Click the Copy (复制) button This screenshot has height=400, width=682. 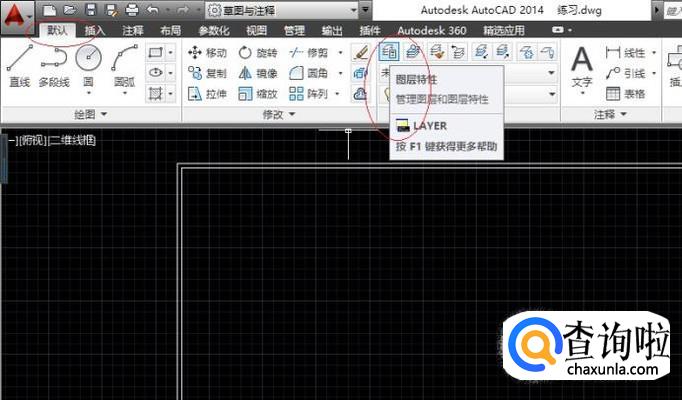(x=207, y=73)
